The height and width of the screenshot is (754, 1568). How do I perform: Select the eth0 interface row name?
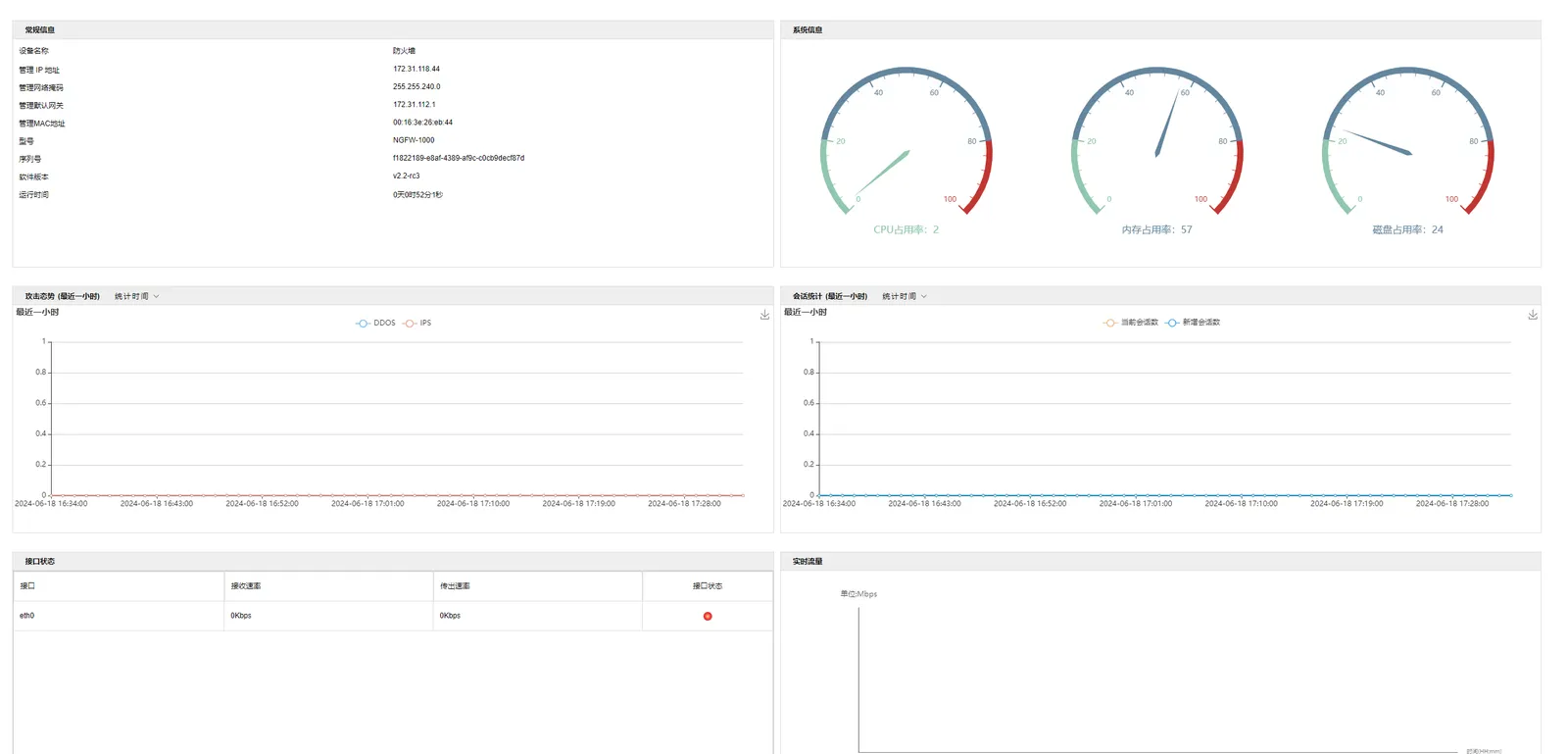tap(26, 616)
